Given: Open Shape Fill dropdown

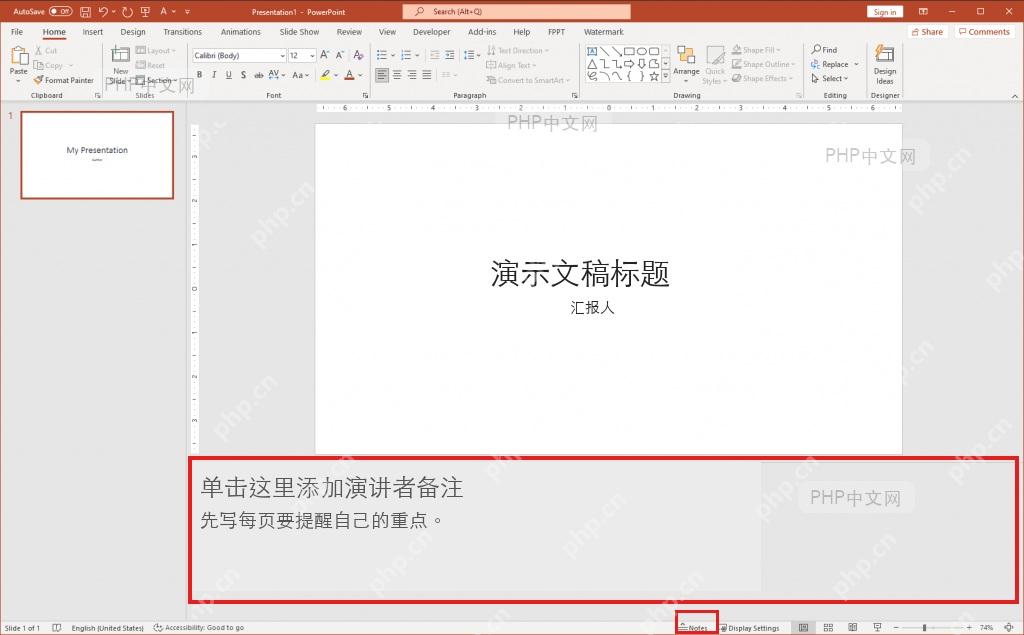Looking at the screenshot, I should [x=756, y=50].
